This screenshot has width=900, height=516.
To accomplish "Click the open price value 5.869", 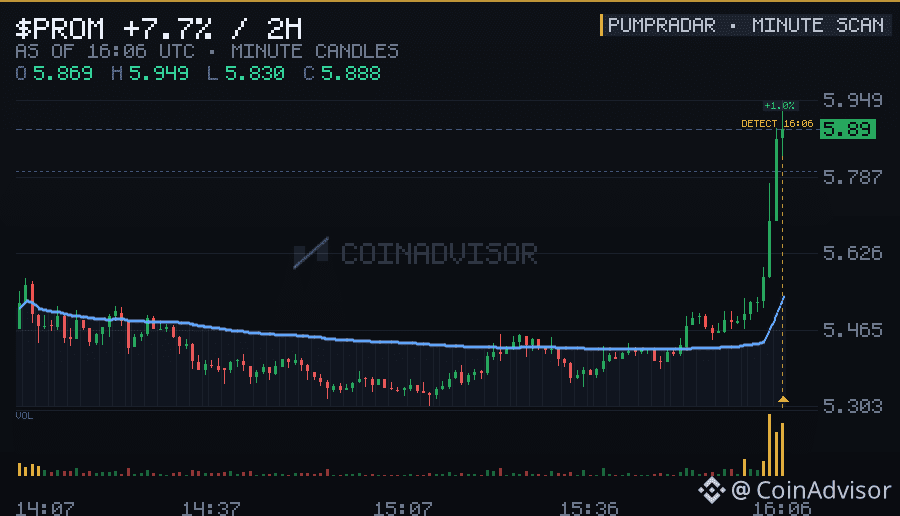I will coord(63,73).
